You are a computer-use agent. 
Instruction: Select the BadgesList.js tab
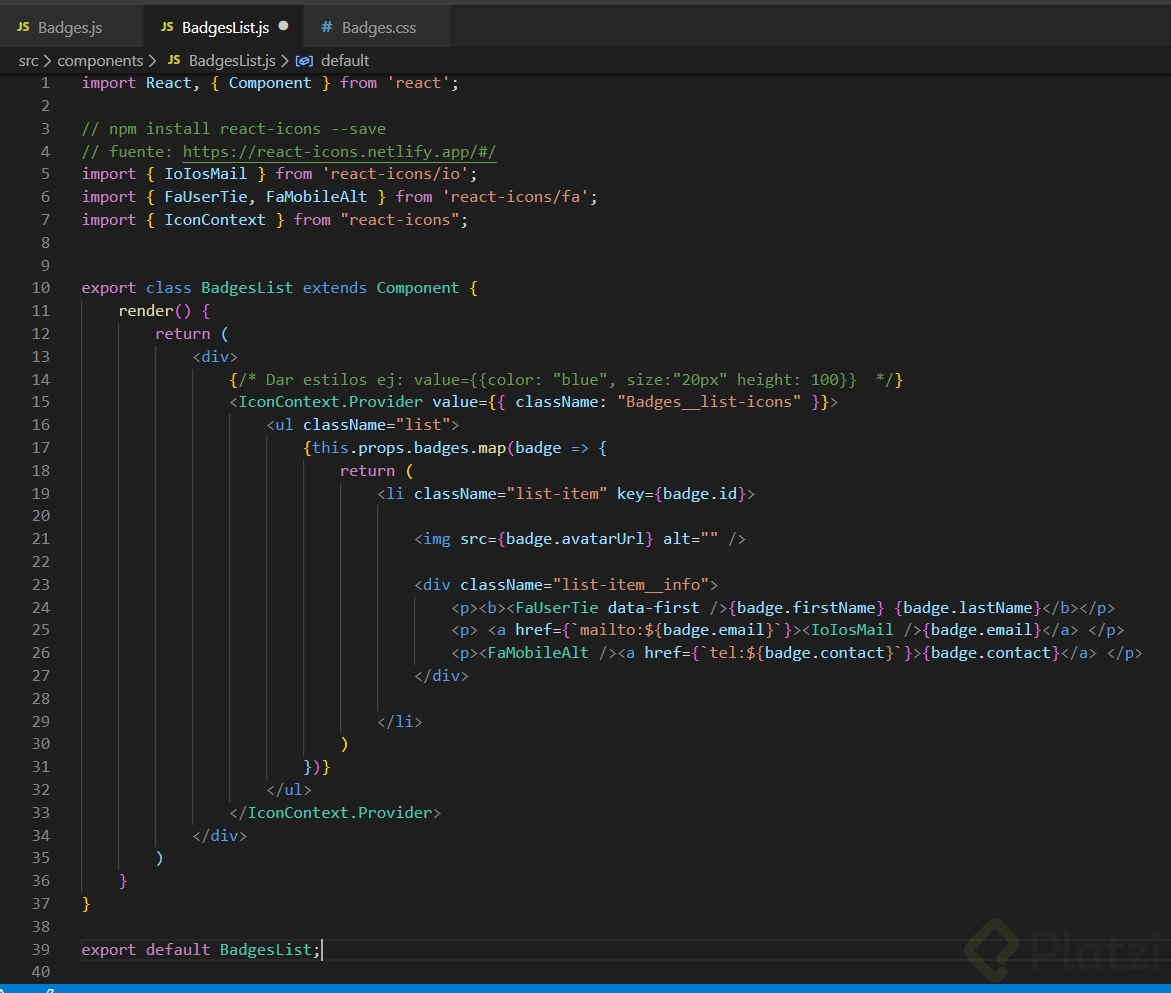[x=225, y=28]
